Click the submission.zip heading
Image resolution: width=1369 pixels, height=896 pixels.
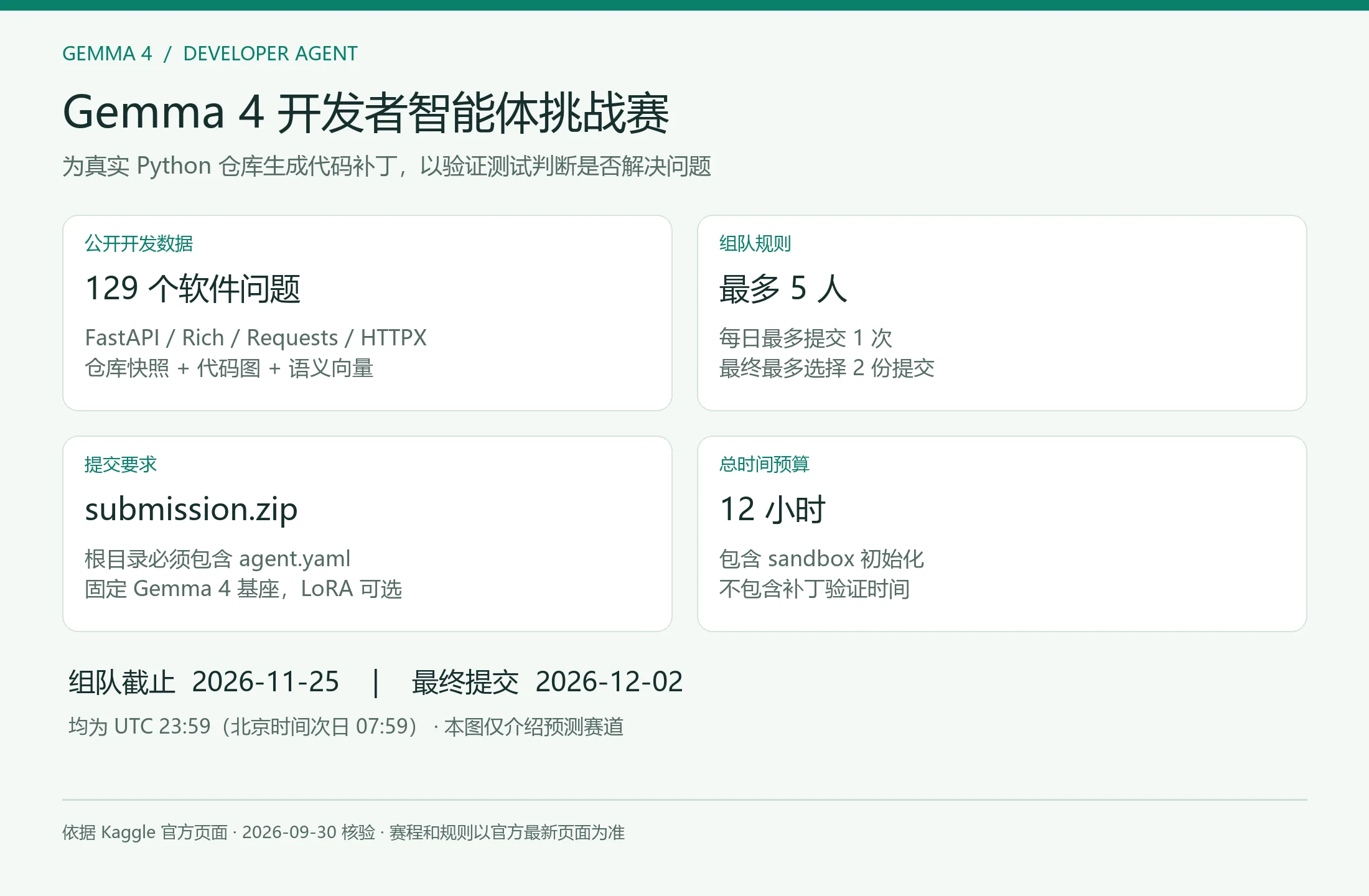coord(191,510)
